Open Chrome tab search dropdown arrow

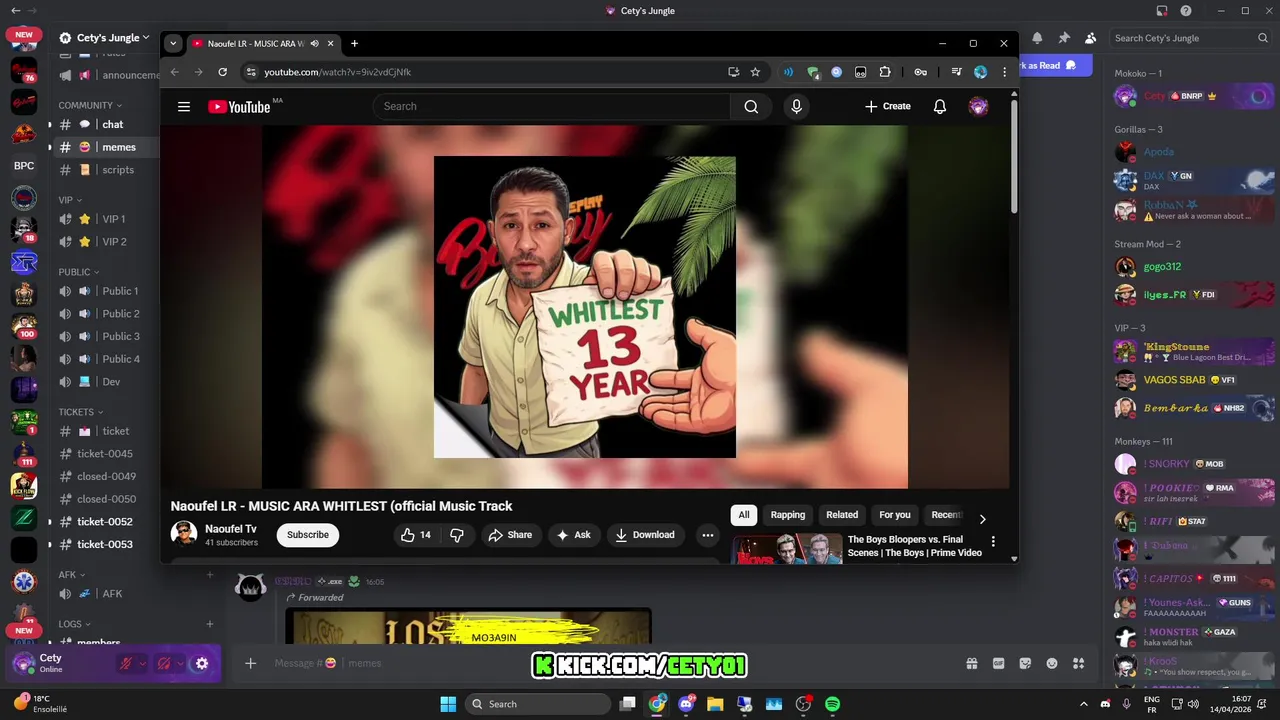[x=173, y=44]
